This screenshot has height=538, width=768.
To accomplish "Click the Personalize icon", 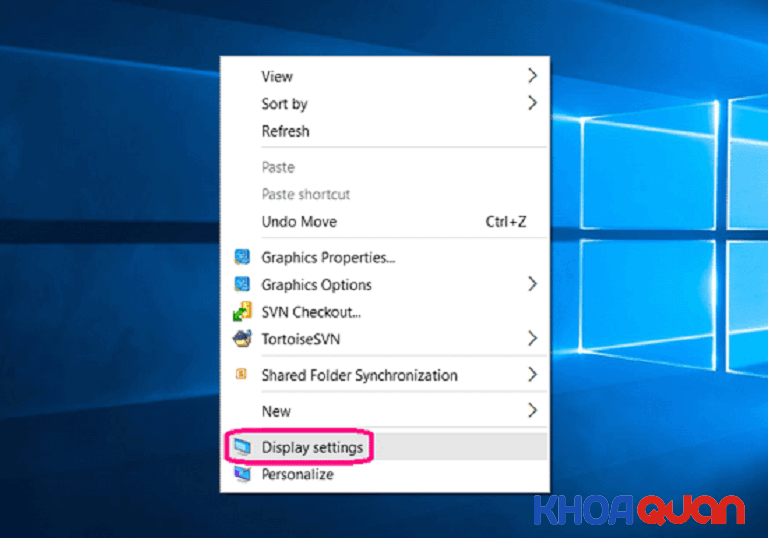I will click(241, 474).
